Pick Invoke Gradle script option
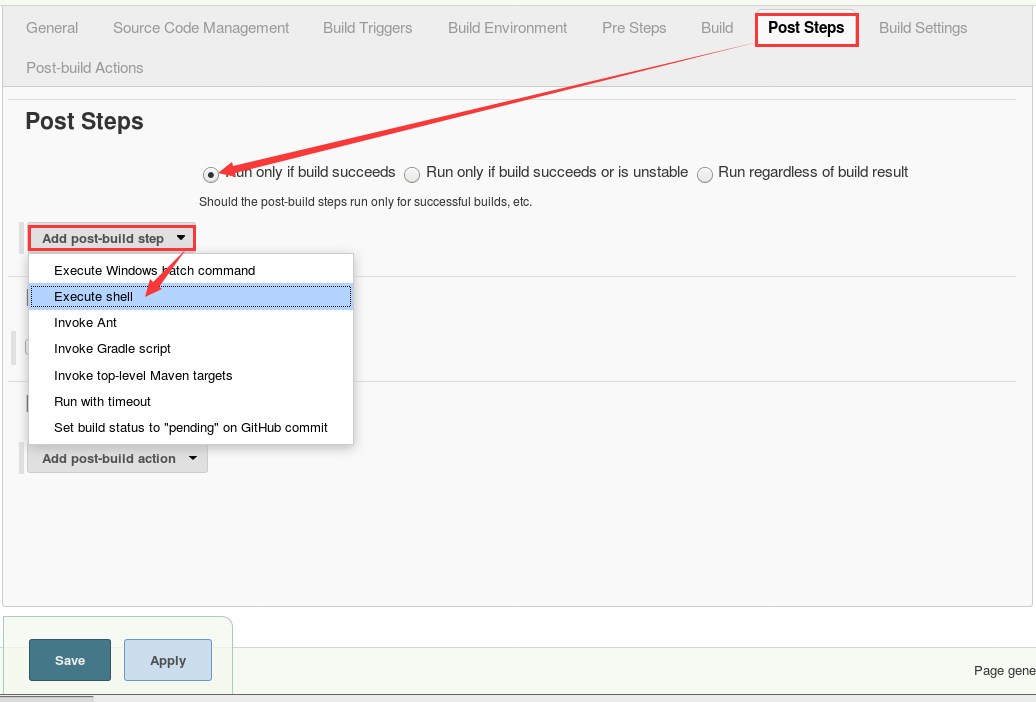This screenshot has height=702, width=1036. 190,348
